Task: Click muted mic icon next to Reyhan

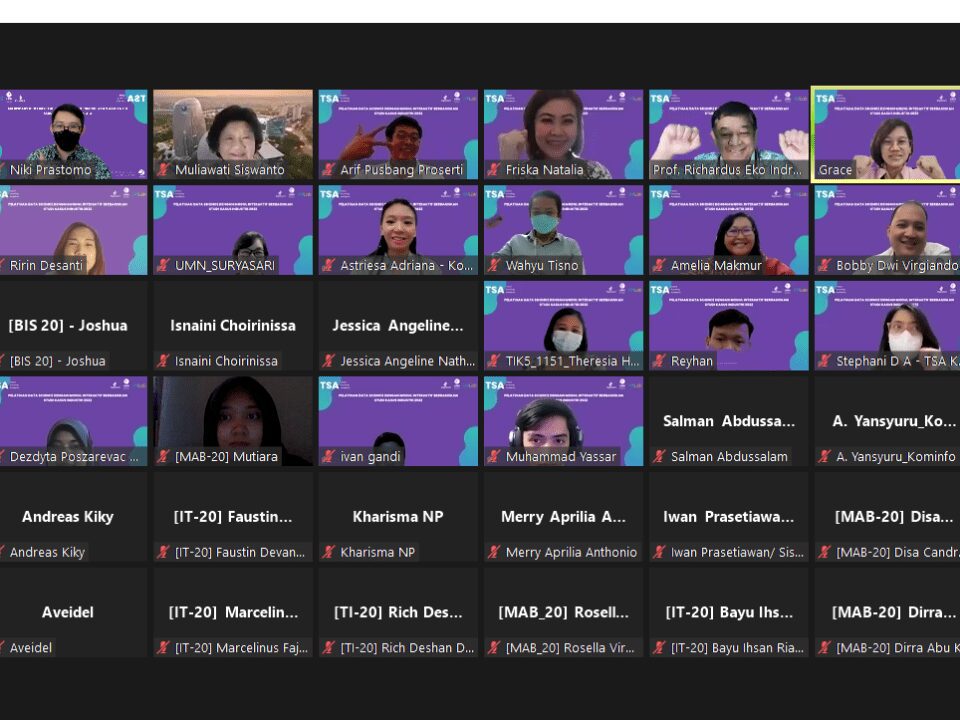Action: [659, 361]
